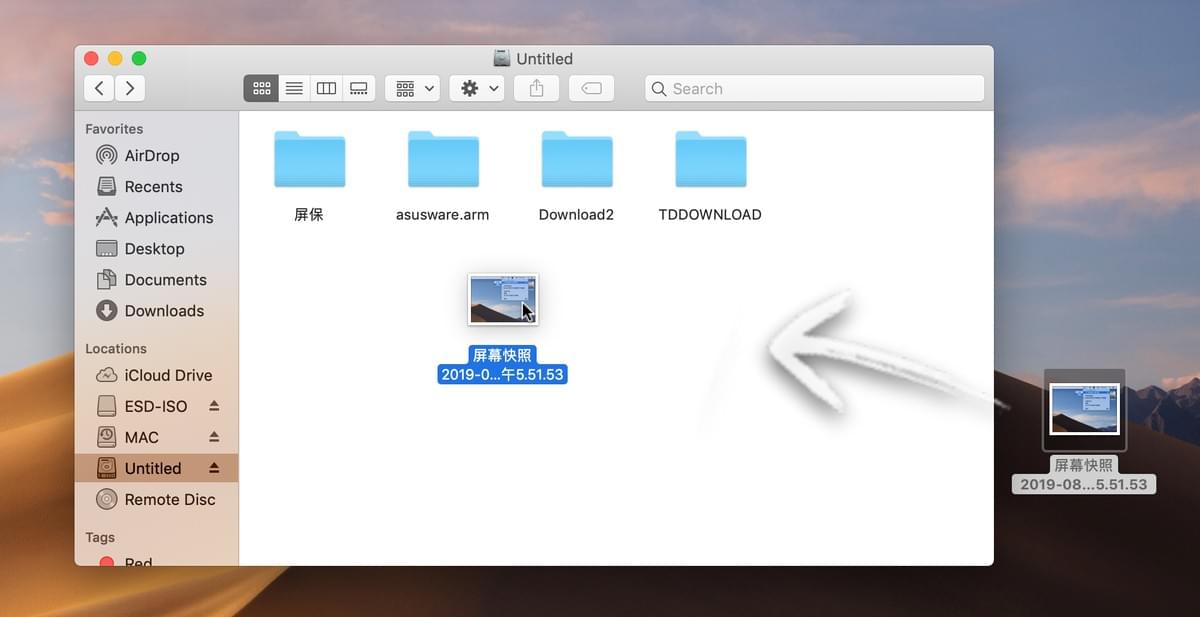Click into the Search field
1200x617 pixels.
coord(814,88)
